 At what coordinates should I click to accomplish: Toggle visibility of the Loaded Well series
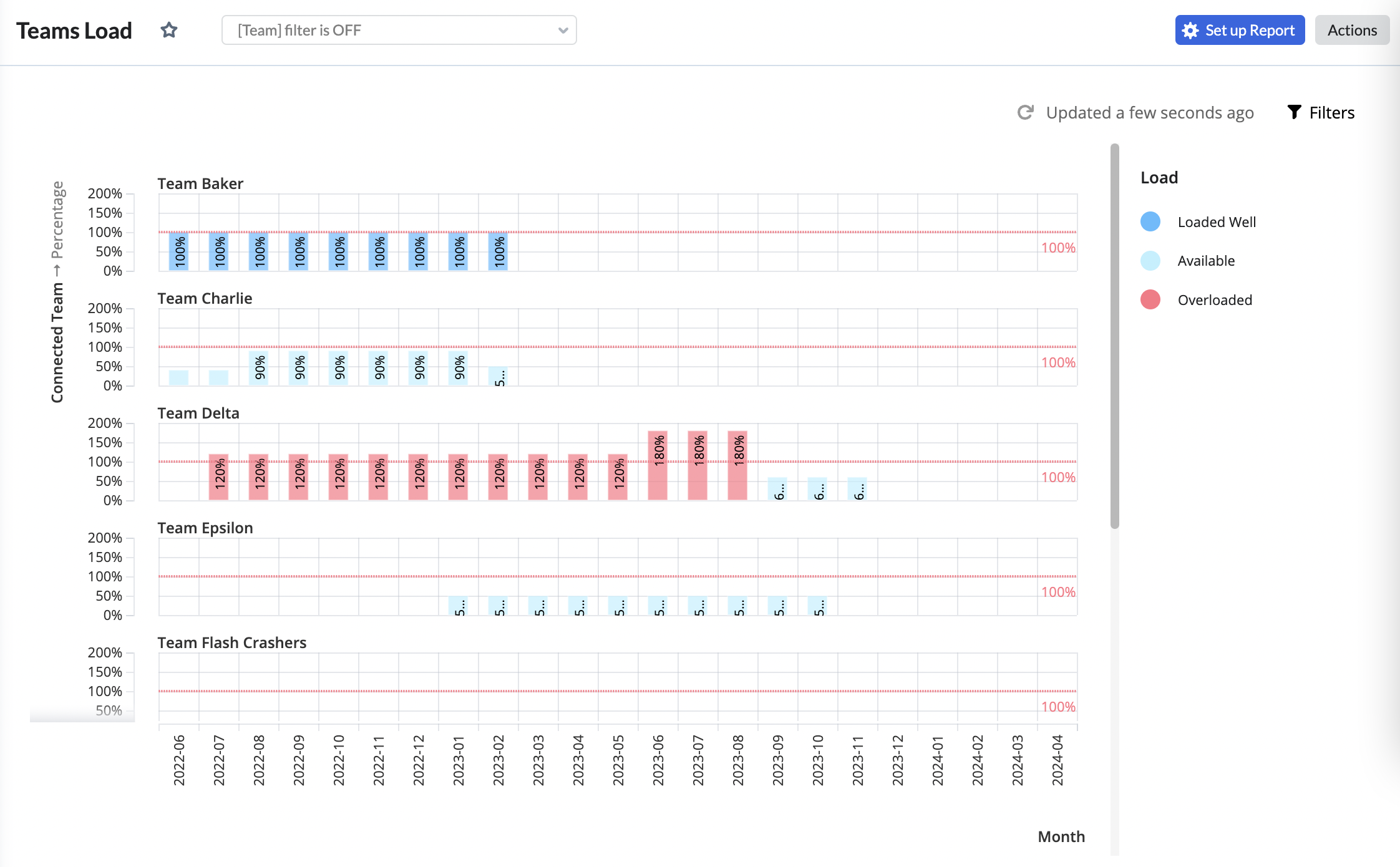pos(1216,221)
